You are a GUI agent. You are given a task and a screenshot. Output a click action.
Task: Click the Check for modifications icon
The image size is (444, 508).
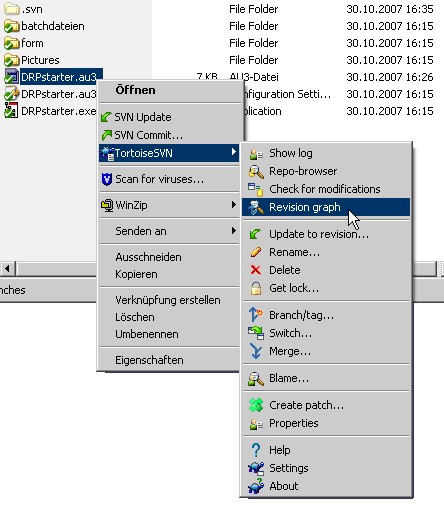(255, 189)
